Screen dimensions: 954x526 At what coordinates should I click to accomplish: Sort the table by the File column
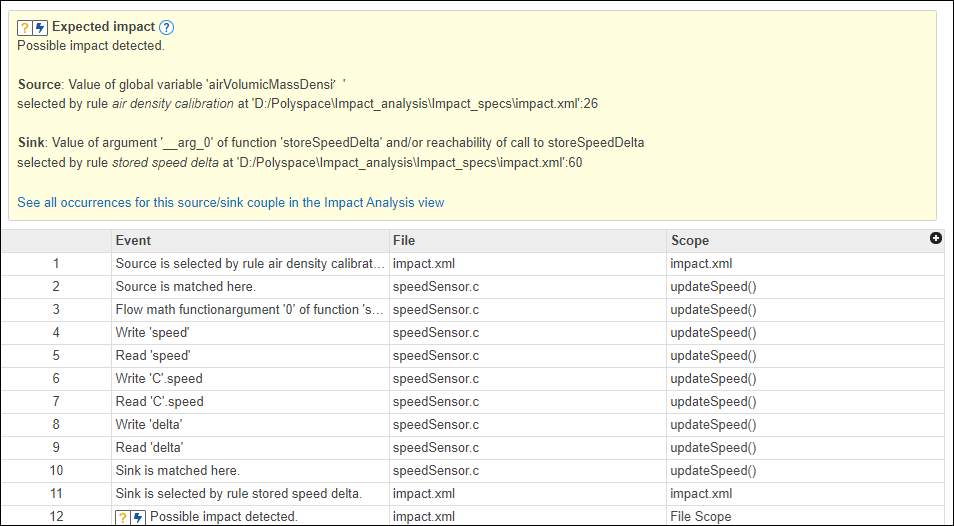coord(404,241)
